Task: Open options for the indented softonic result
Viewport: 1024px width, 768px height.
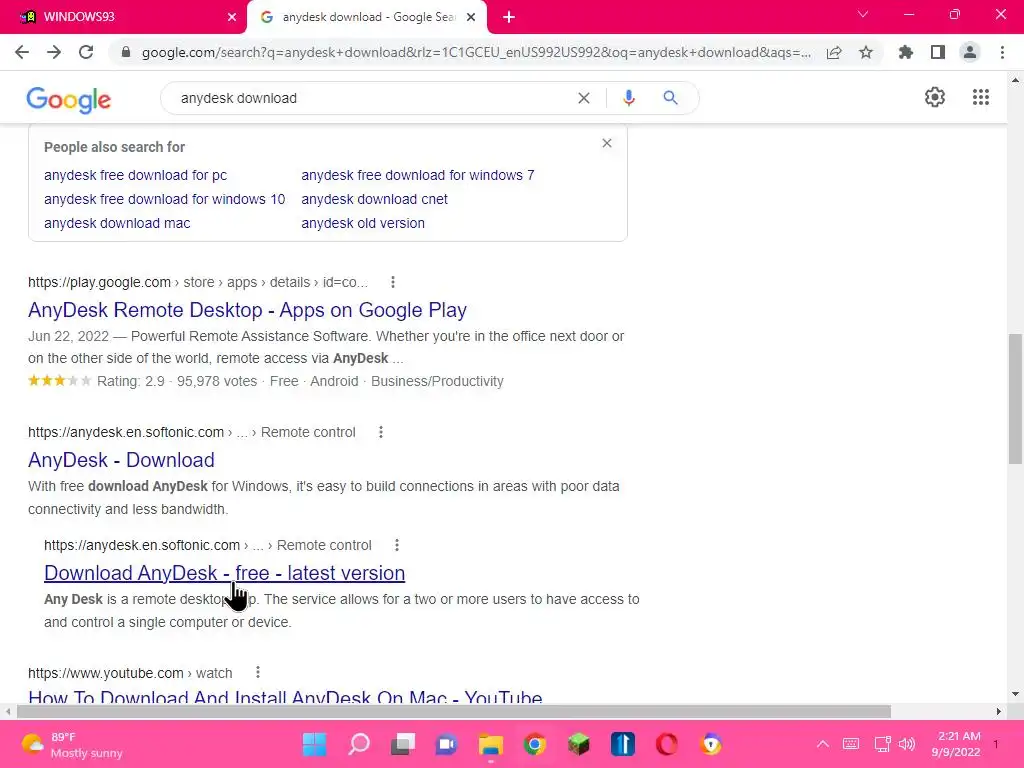Action: (x=396, y=545)
